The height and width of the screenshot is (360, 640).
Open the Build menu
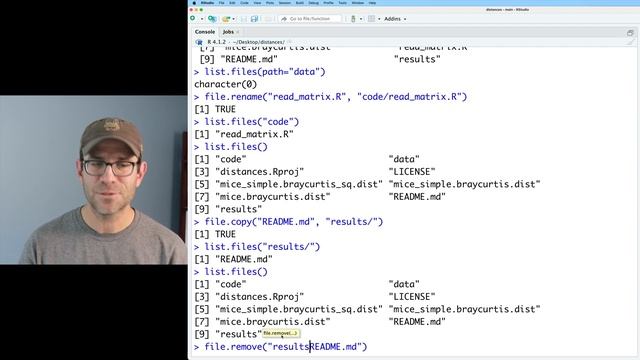click(300, 3)
